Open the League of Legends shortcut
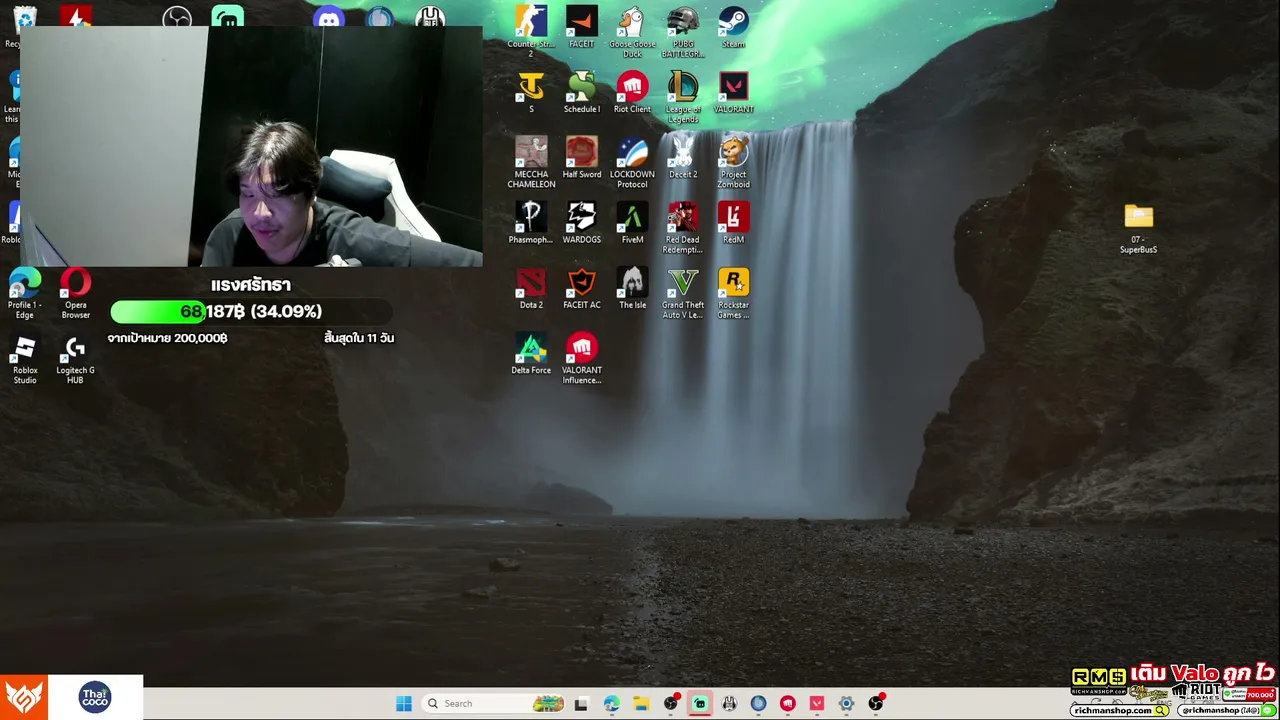 click(x=683, y=96)
